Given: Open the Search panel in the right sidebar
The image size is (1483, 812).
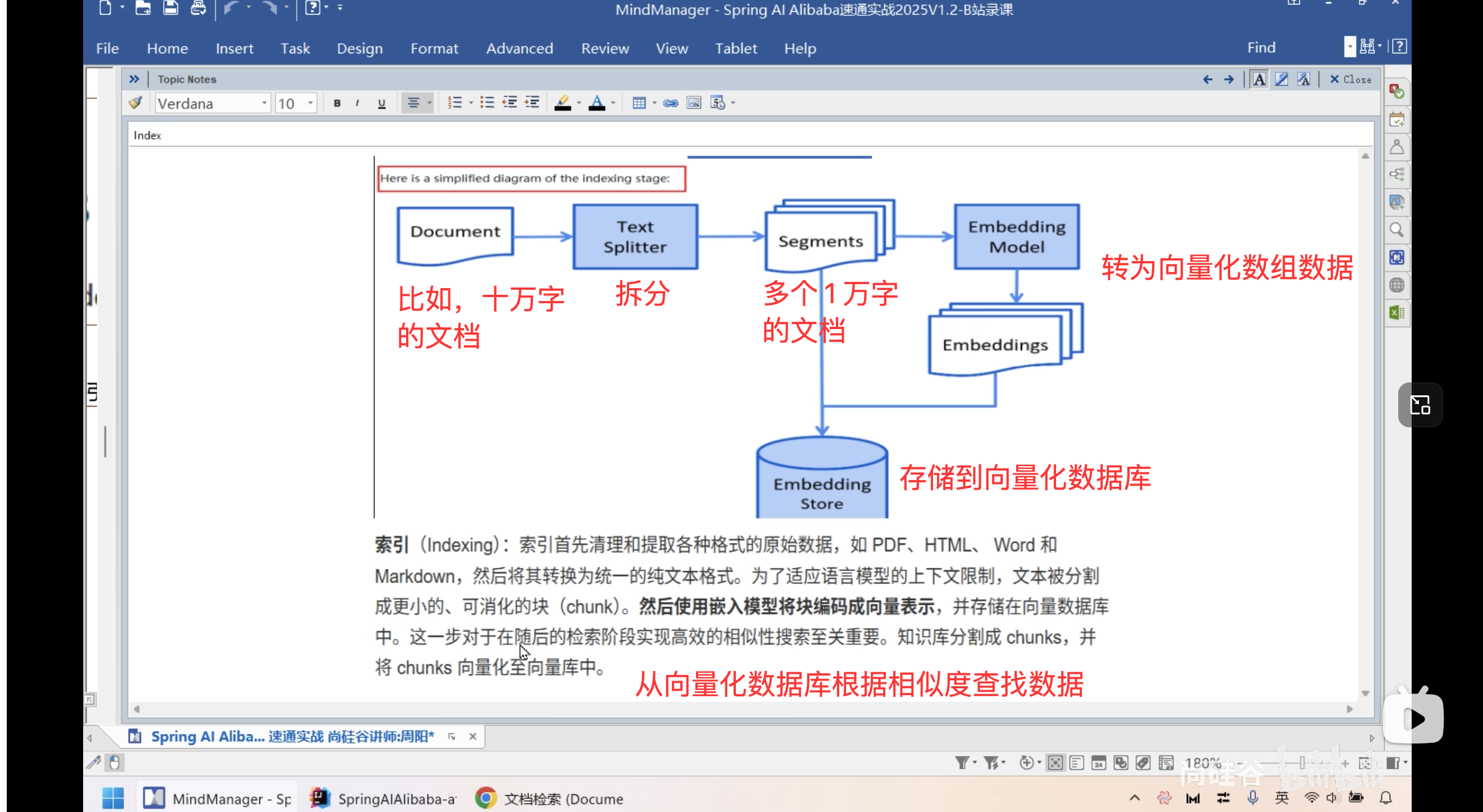Looking at the screenshot, I should coord(1397,230).
